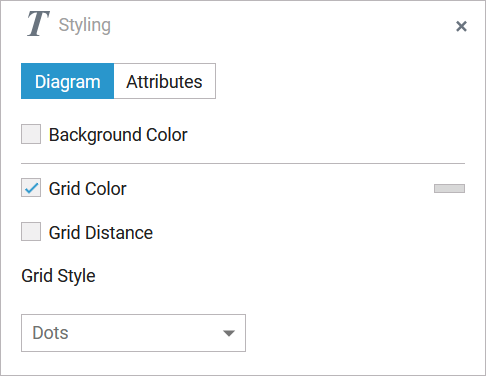The image size is (486, 376).
Task: Click the Styling panel title text
Action: [85, 25]
